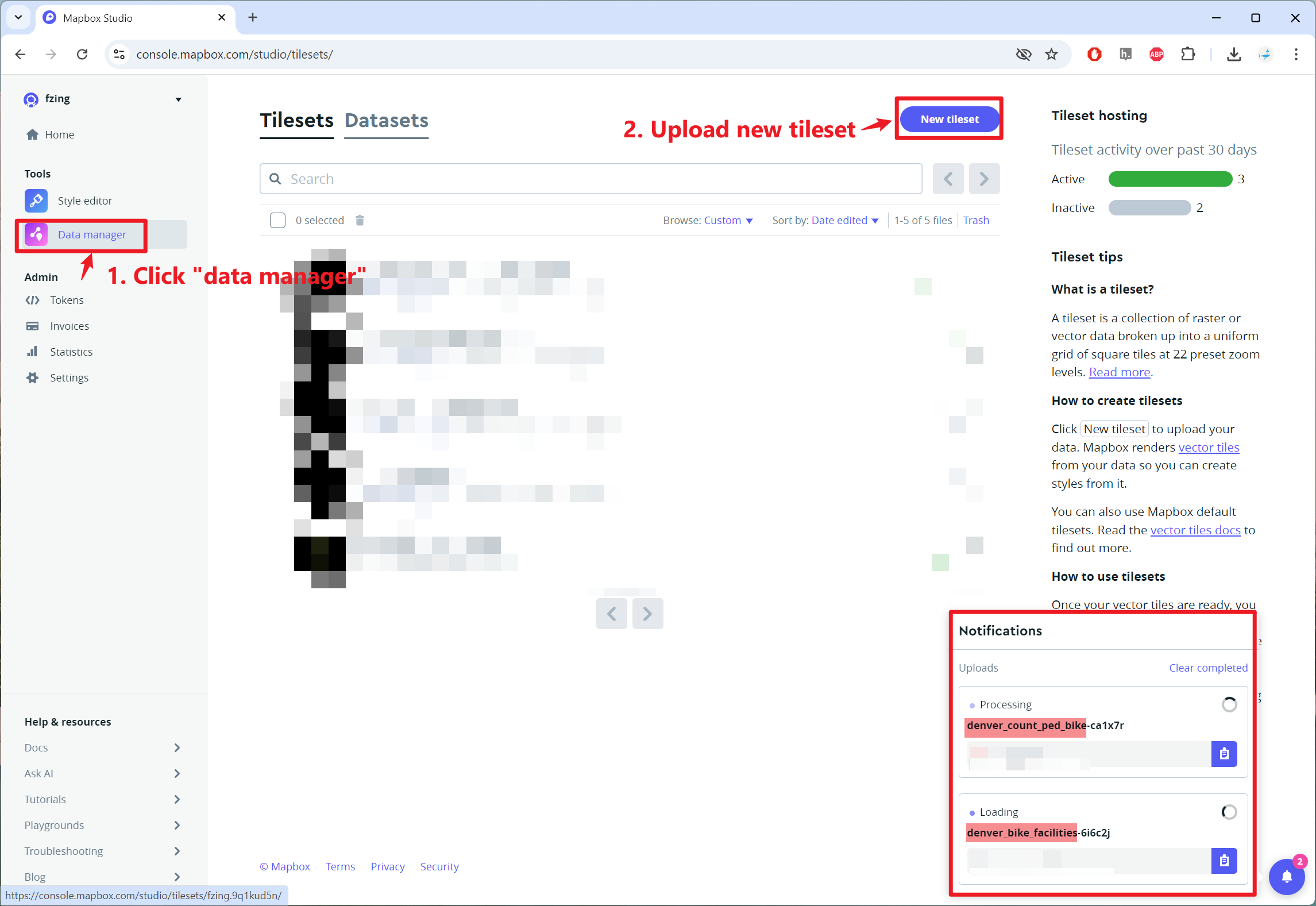Click the eye-slash tracking protection icon
Viewport: 1316px width, 906px height.
(1024, 54)
